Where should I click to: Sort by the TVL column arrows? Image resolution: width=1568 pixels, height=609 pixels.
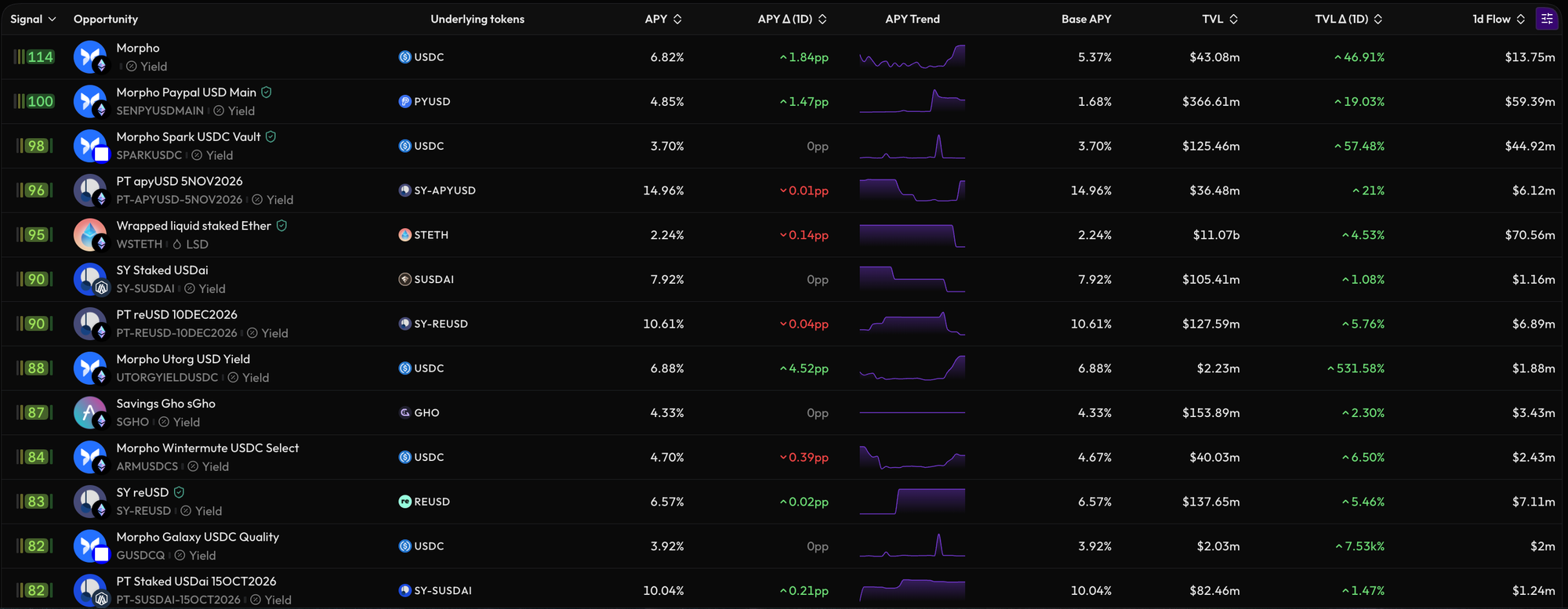[x=1233, y=19]
